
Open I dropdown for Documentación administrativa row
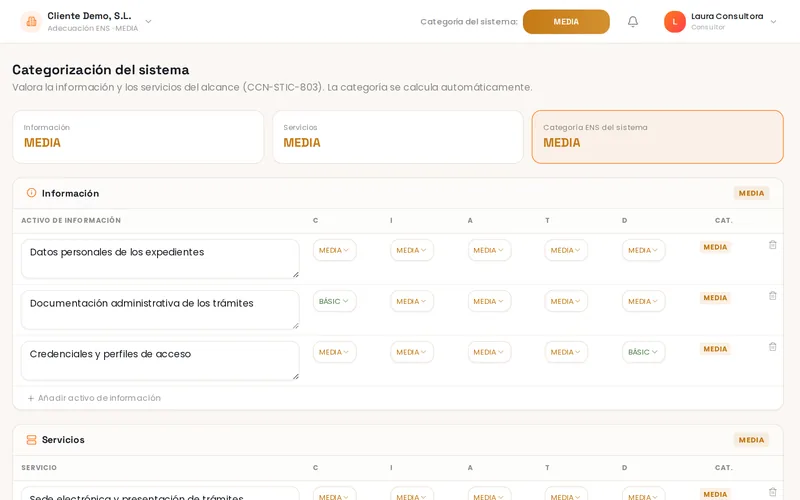point(412,302)
